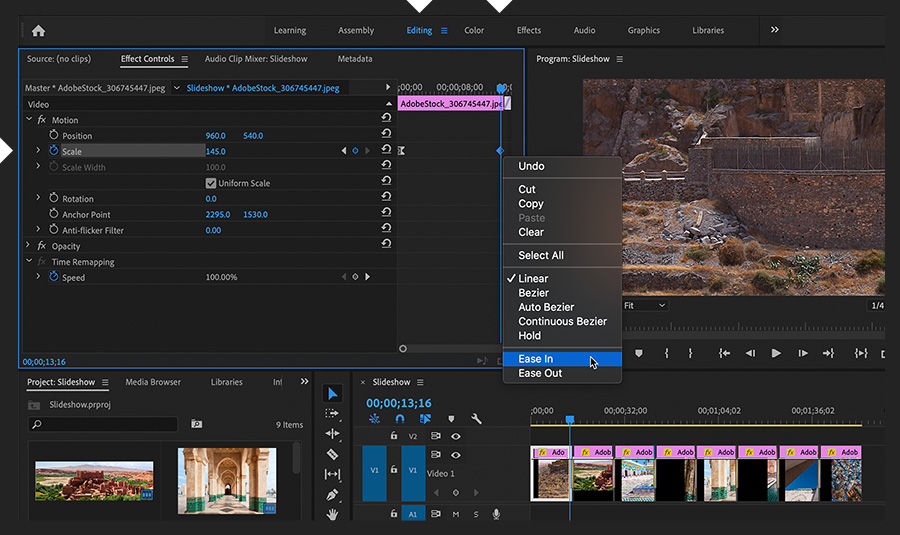Open the Media Browser tab
Screen dimensions: 900x535
tap(152, 382)
